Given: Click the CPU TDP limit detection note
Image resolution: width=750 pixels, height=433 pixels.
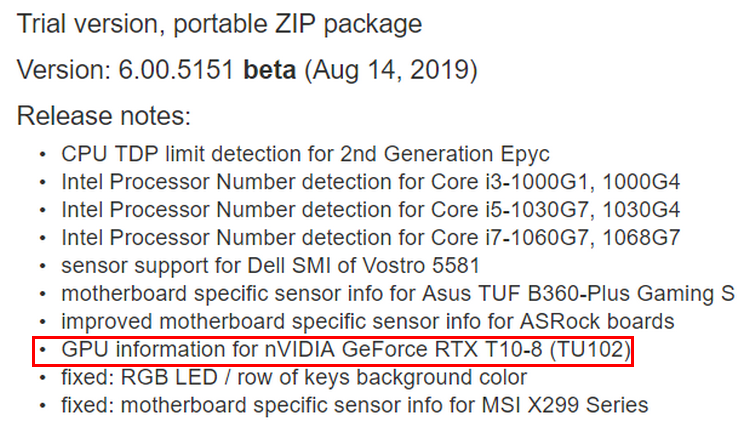Looking at the screenshot, I should [x=305, y=154].
